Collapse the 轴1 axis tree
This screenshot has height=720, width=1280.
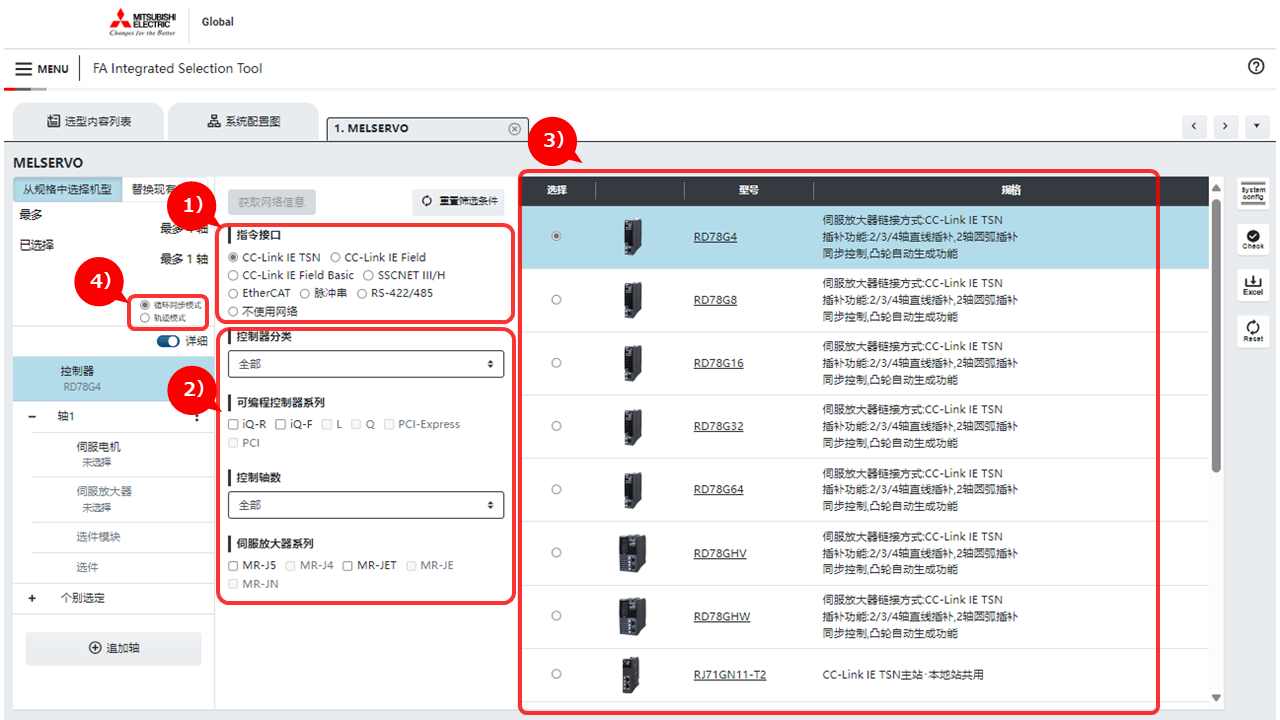[x=32, y=416]
